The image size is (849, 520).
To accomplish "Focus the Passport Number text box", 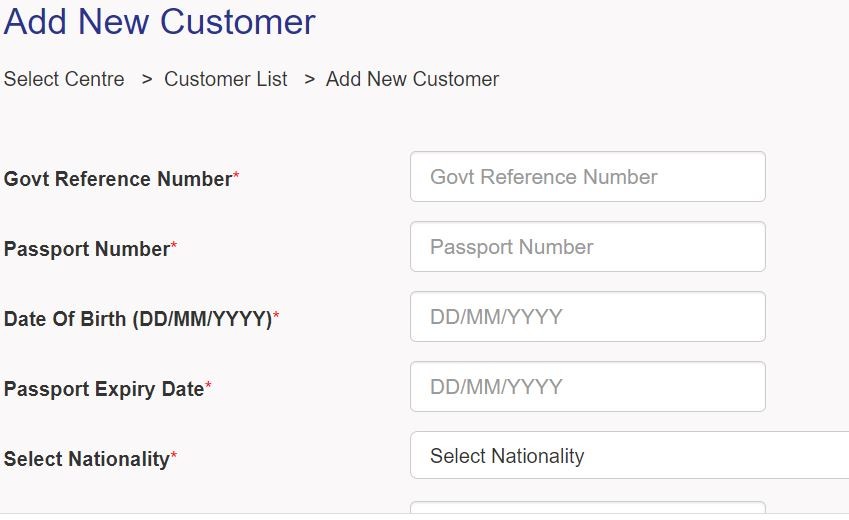I will point(587,247).
